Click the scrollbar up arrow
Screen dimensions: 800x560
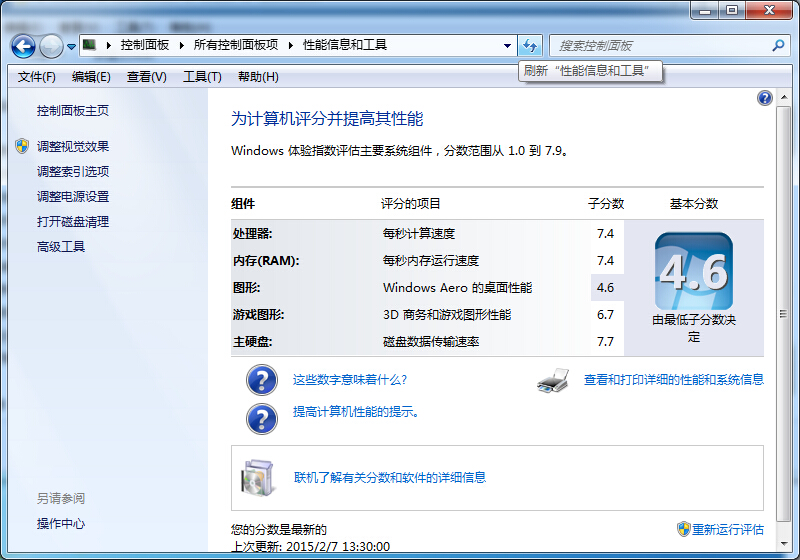pos(784,98)
